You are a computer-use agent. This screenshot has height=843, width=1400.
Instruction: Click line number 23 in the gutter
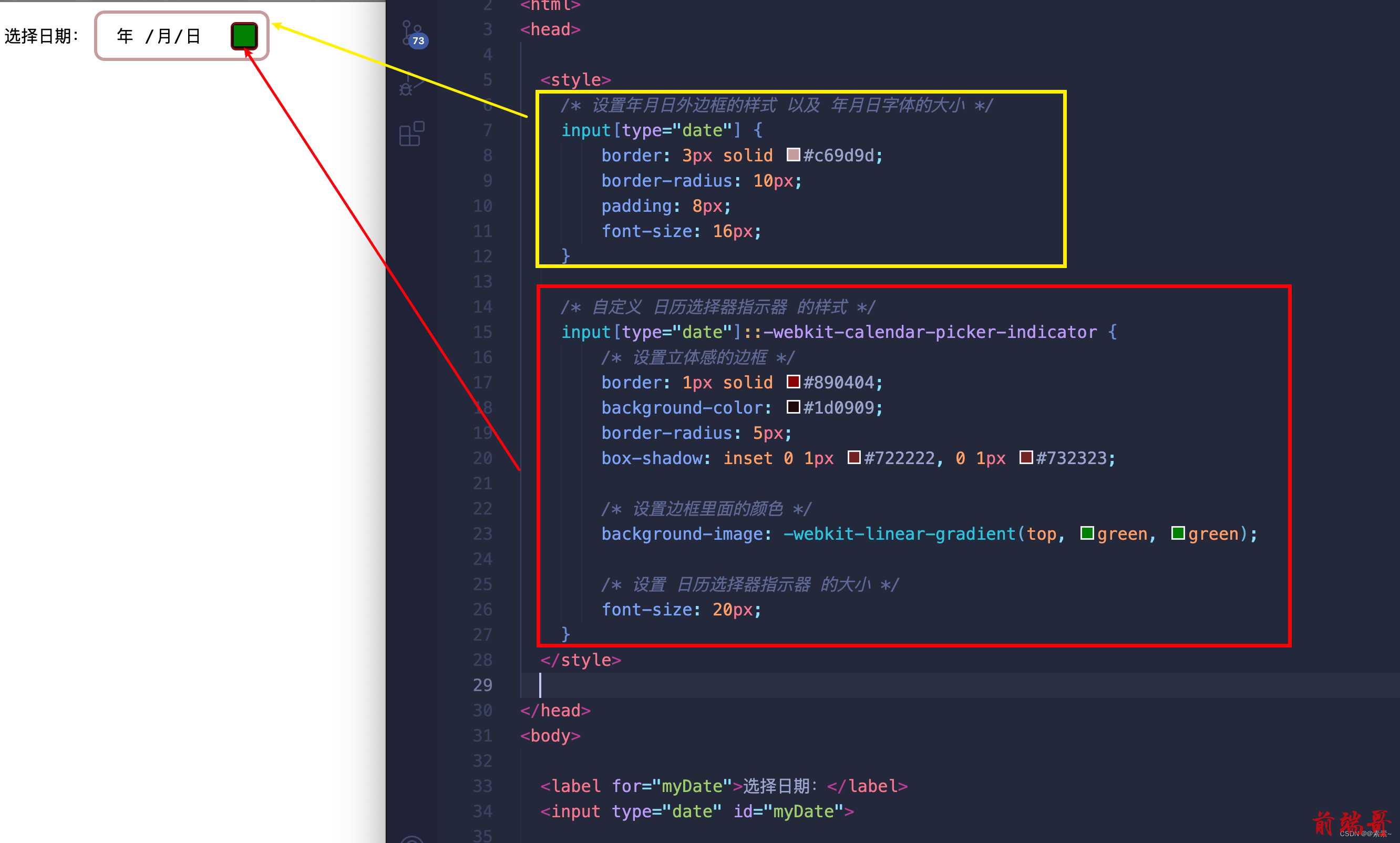tap(483, 533)
